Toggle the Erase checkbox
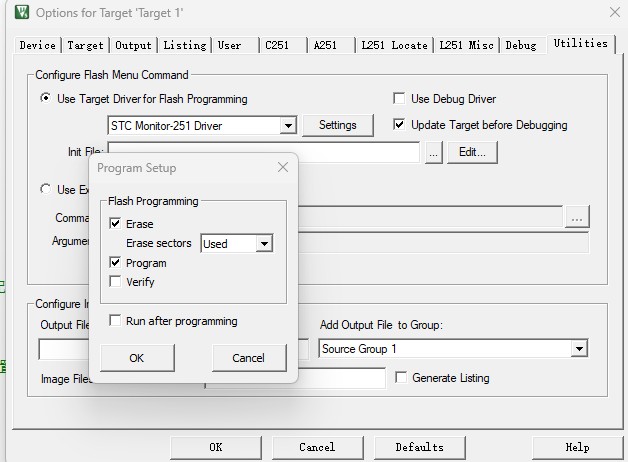Image resolution: width=628 pixels, height=462 pixels. coord(116,224)
